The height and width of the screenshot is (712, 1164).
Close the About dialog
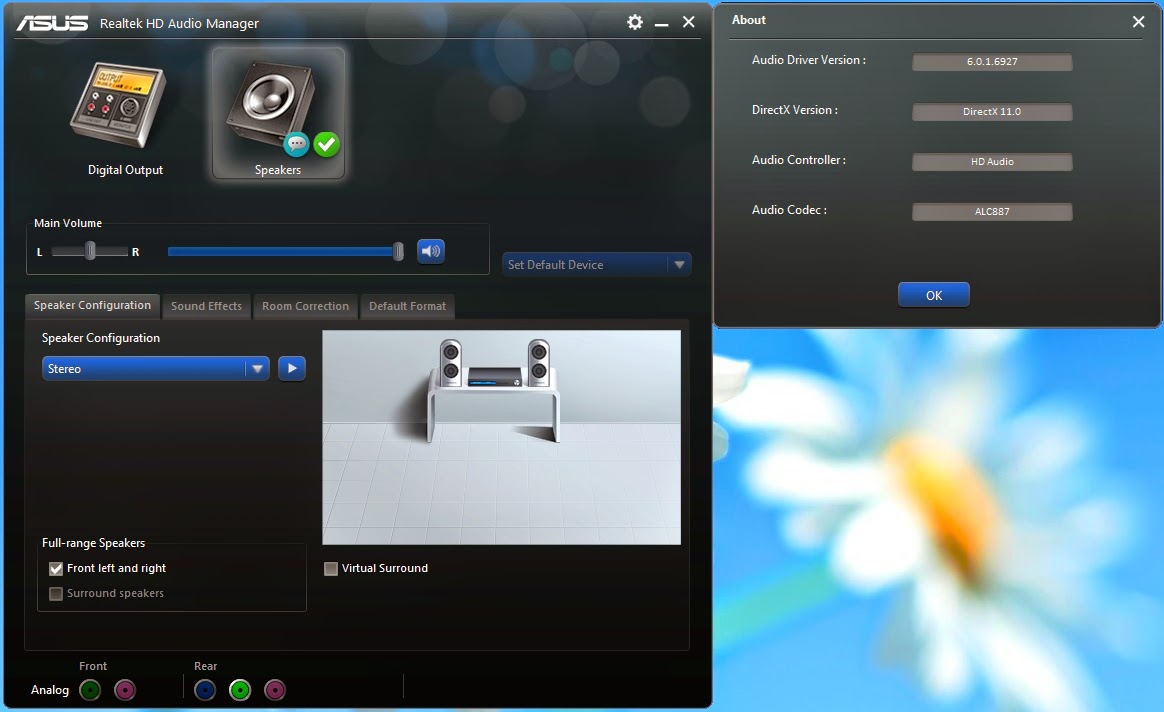pyautogui.click(x=1139, y=22)
